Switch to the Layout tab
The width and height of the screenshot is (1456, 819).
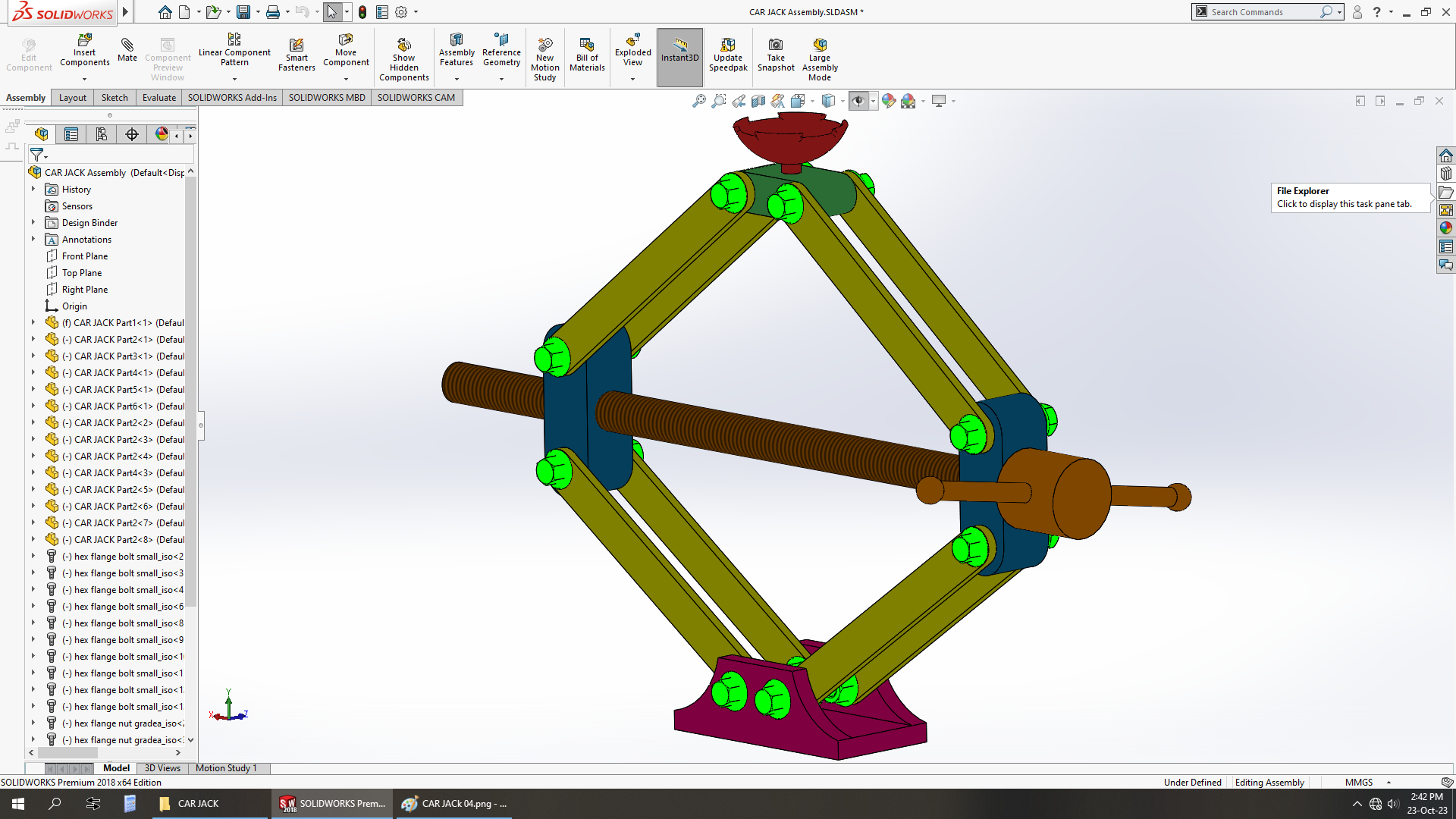pyautogui.click(x=73, y=98)
